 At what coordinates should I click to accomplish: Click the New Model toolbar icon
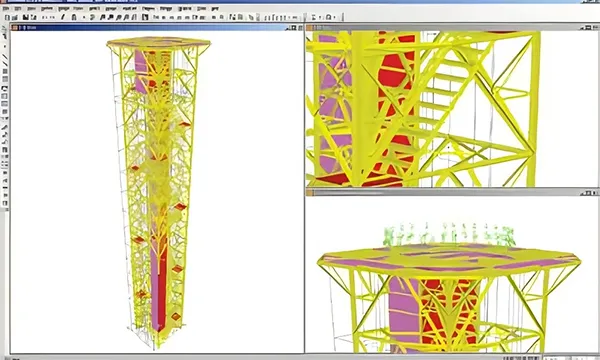tap(7, 17)
